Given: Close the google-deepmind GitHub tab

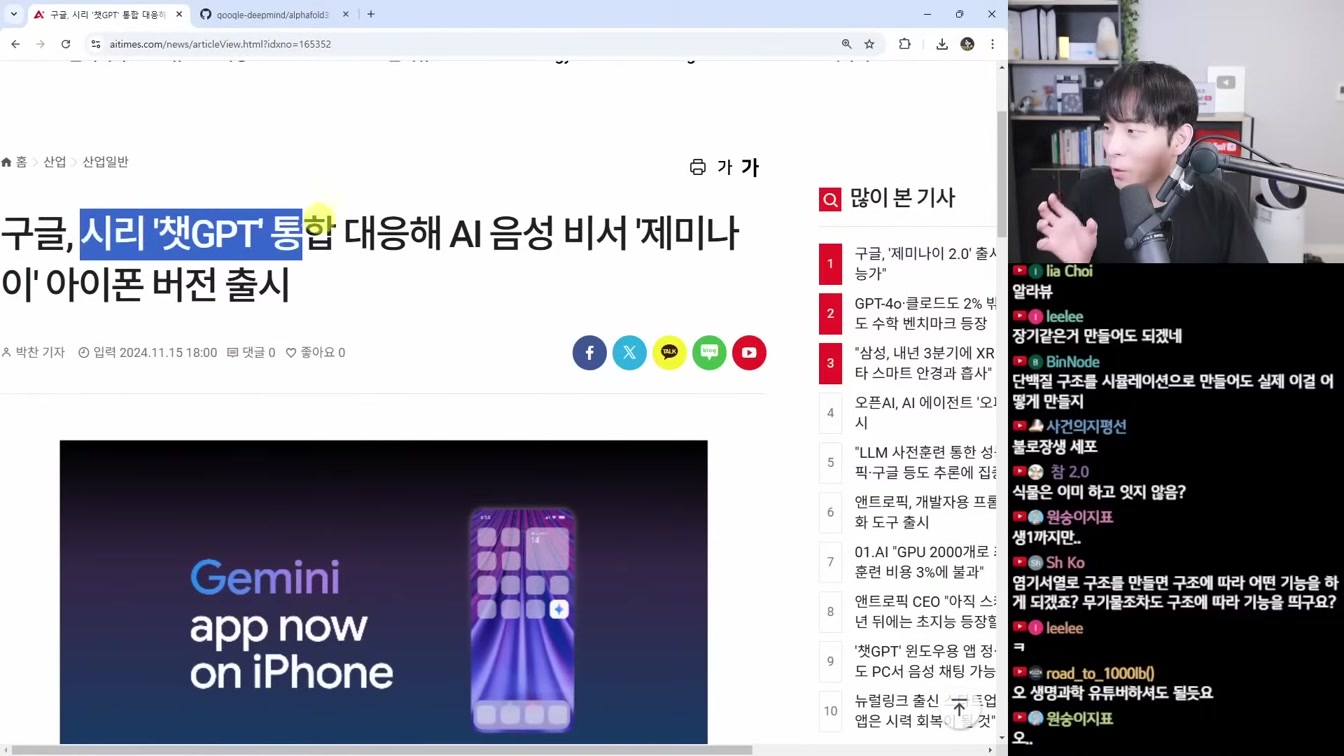Looking at the screenshot, I should coord(346,15).
